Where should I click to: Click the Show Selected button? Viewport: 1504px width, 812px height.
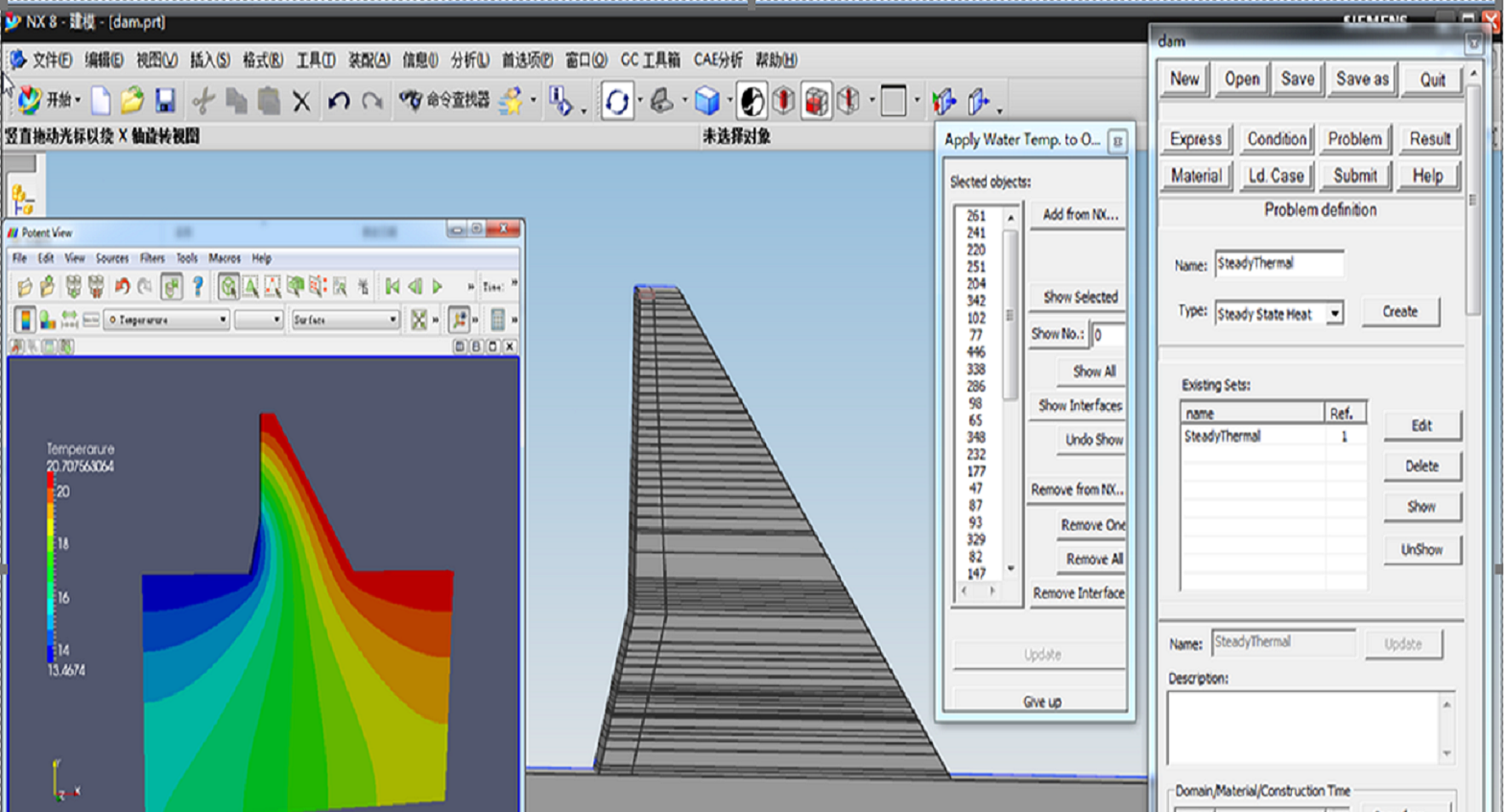(1080, 298)
